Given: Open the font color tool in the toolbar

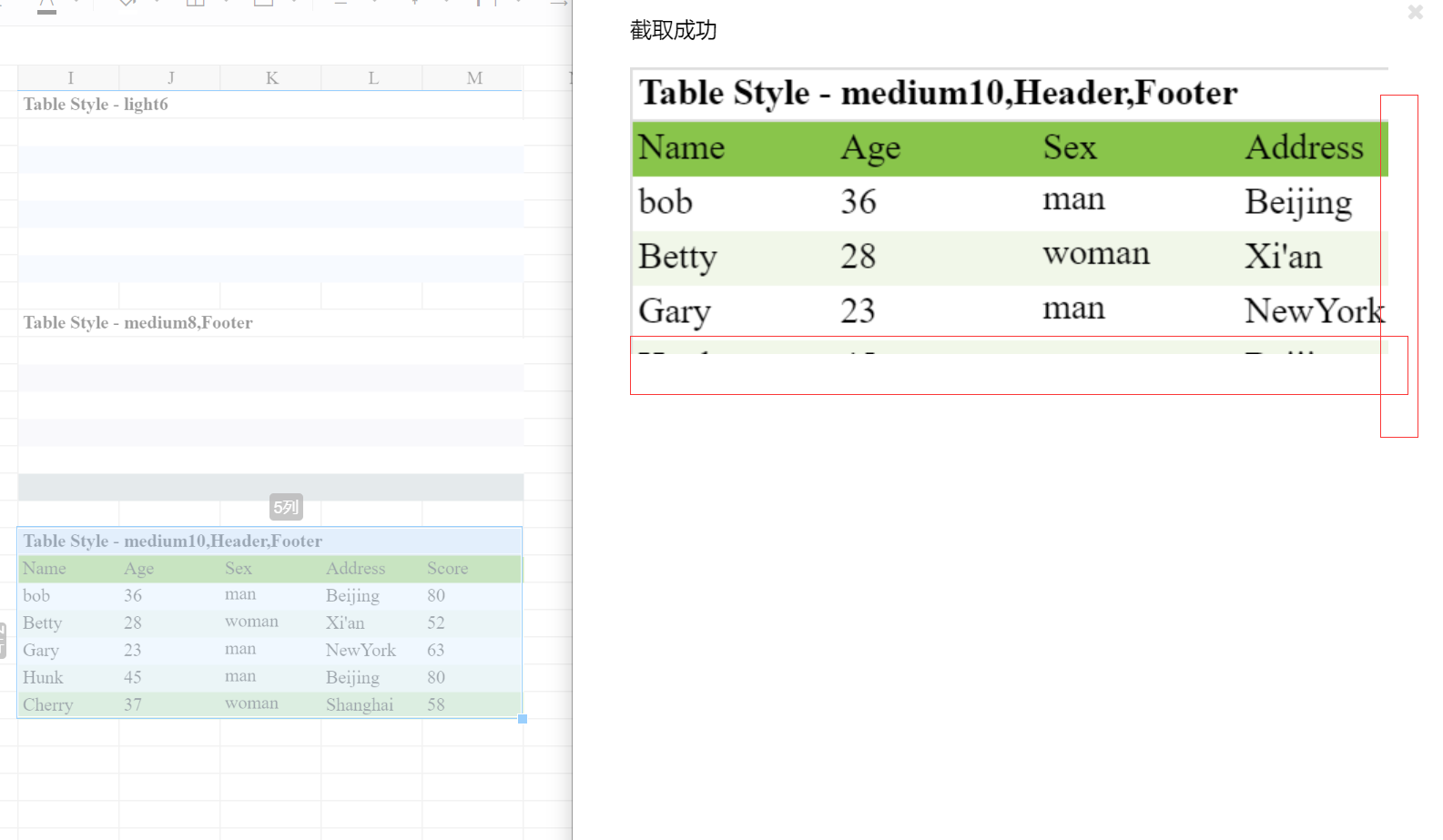Looking at the screenshot, I should point(47,6).
